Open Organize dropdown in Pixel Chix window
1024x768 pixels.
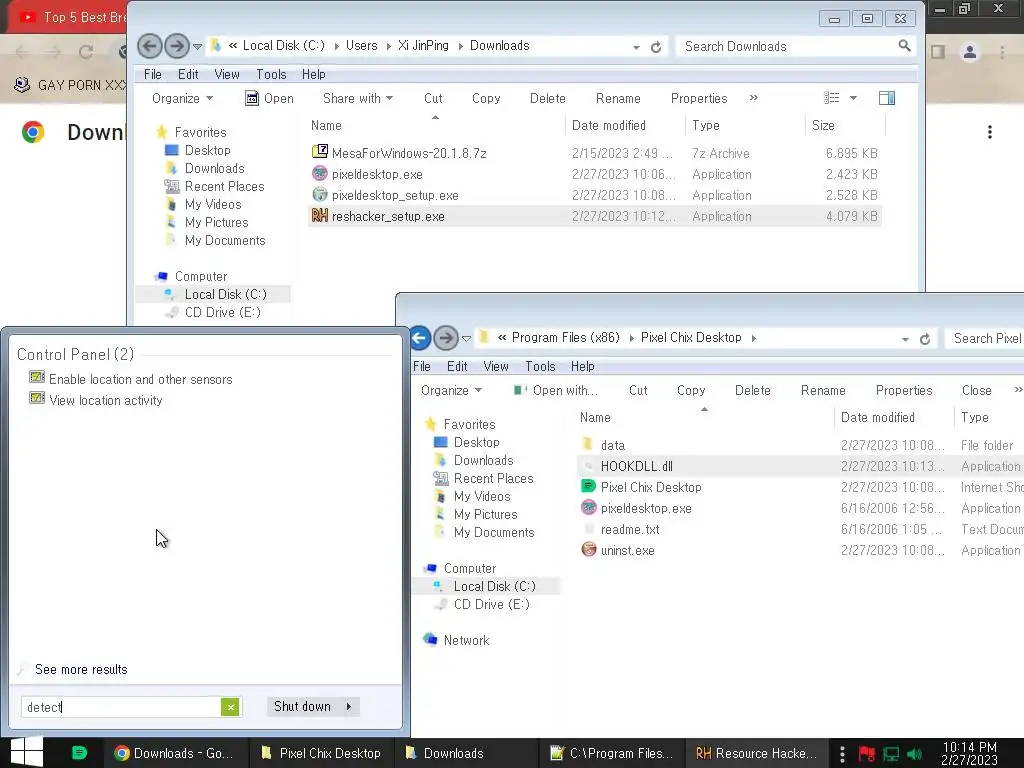451,390
